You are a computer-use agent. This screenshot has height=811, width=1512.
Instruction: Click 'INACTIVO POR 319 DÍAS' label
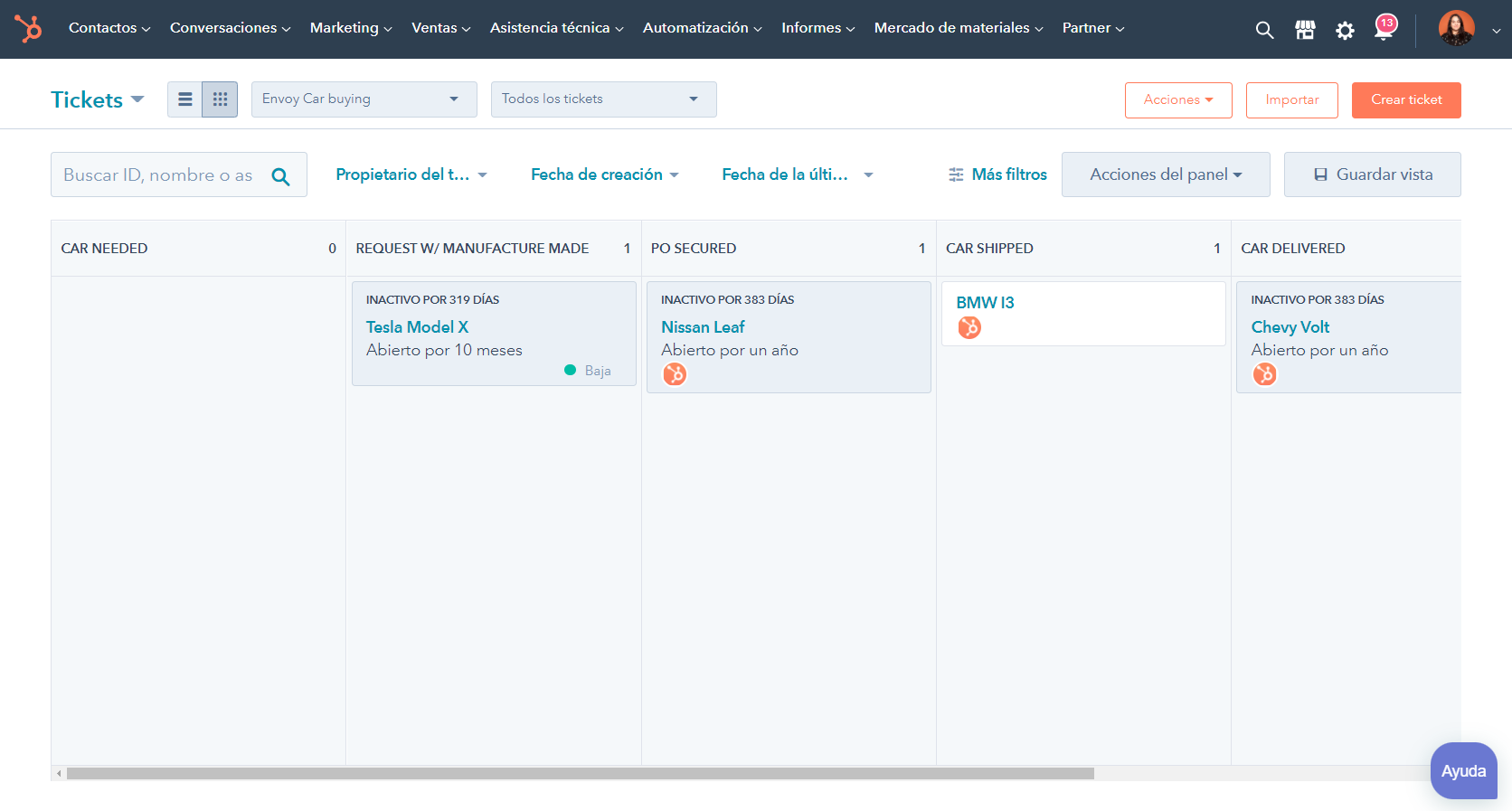click(432, 300)
